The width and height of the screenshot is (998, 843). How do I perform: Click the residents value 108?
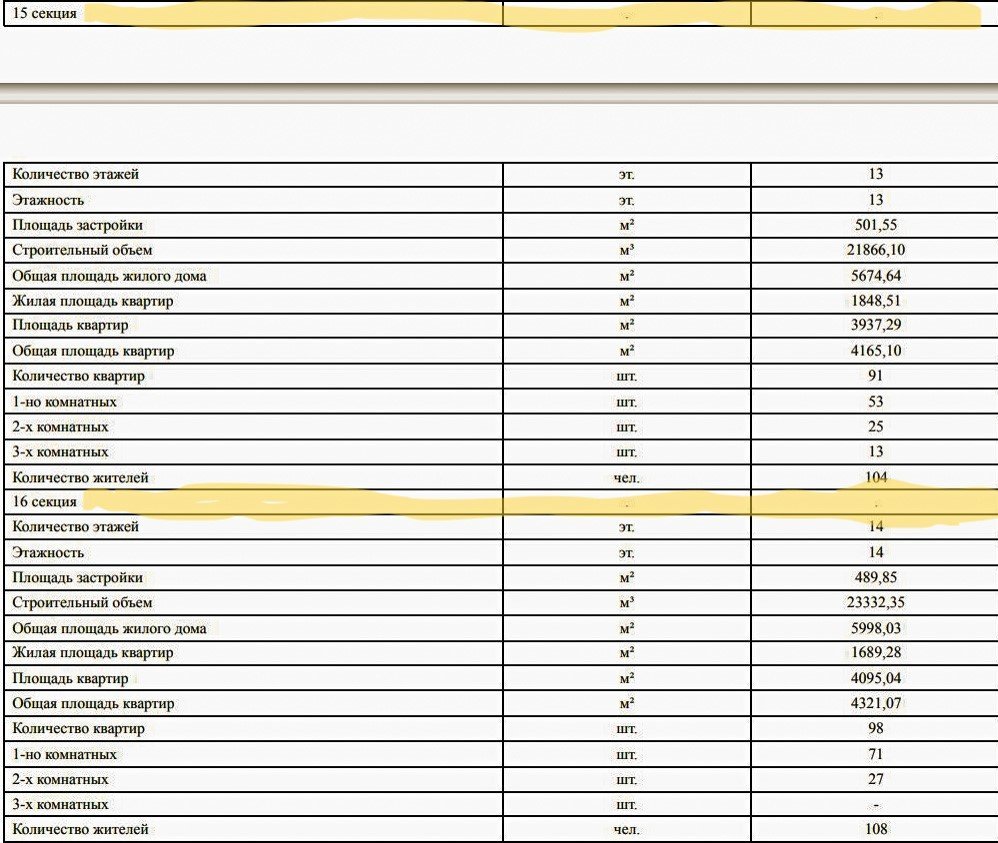(876, 829)
